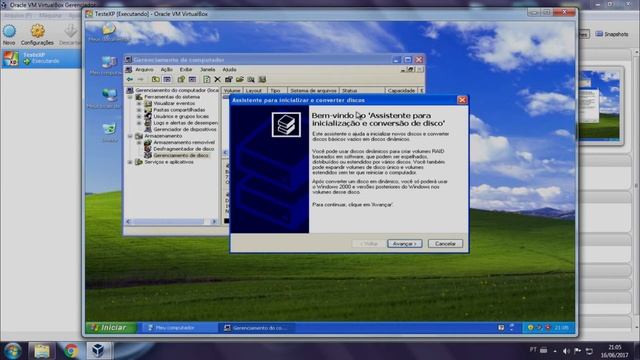Screen dimensions: 640x360
Task: Open the Janela menu
Action: (x=207, y=70)
